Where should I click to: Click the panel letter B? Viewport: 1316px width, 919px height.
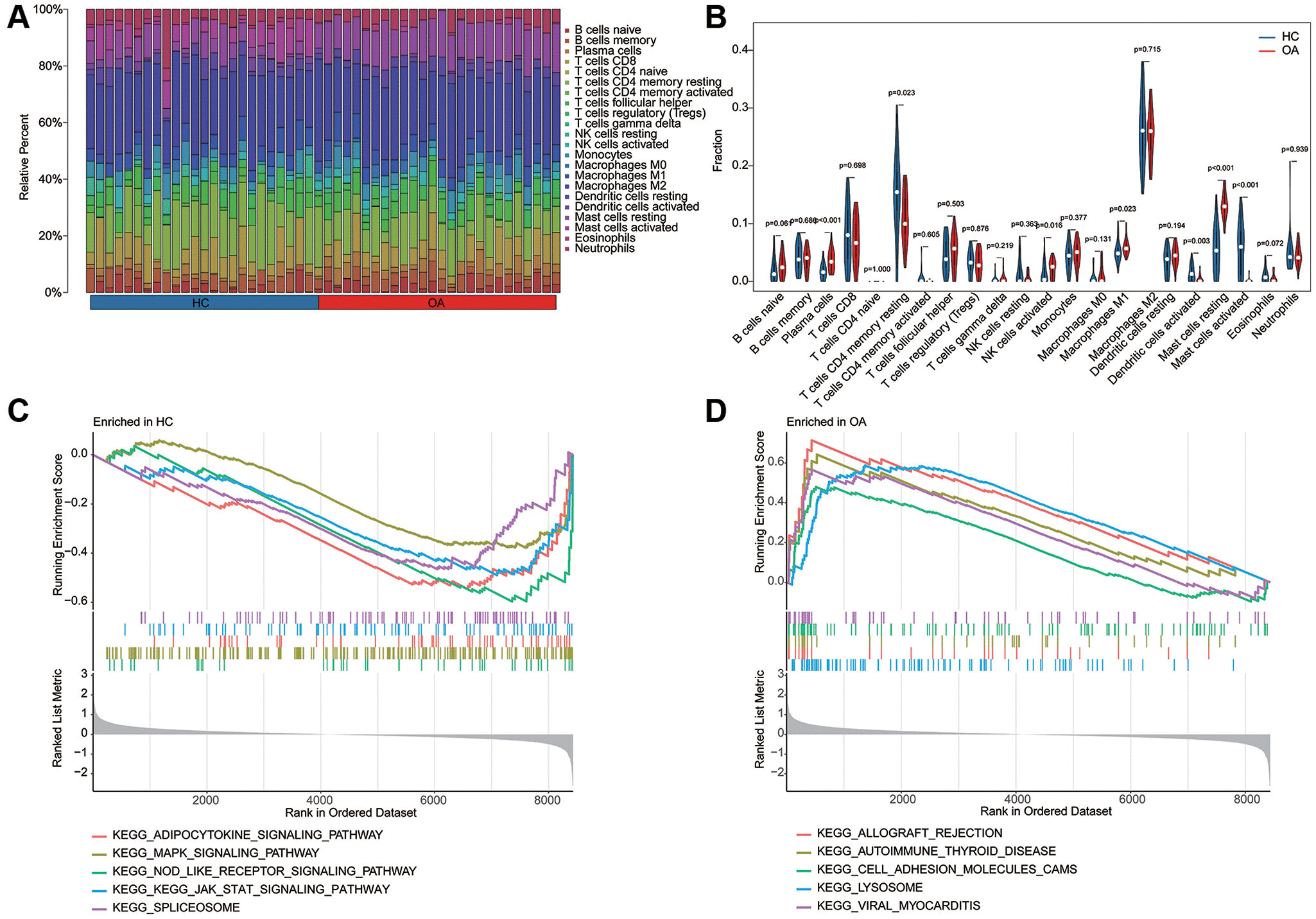click(x=716, y=17)
